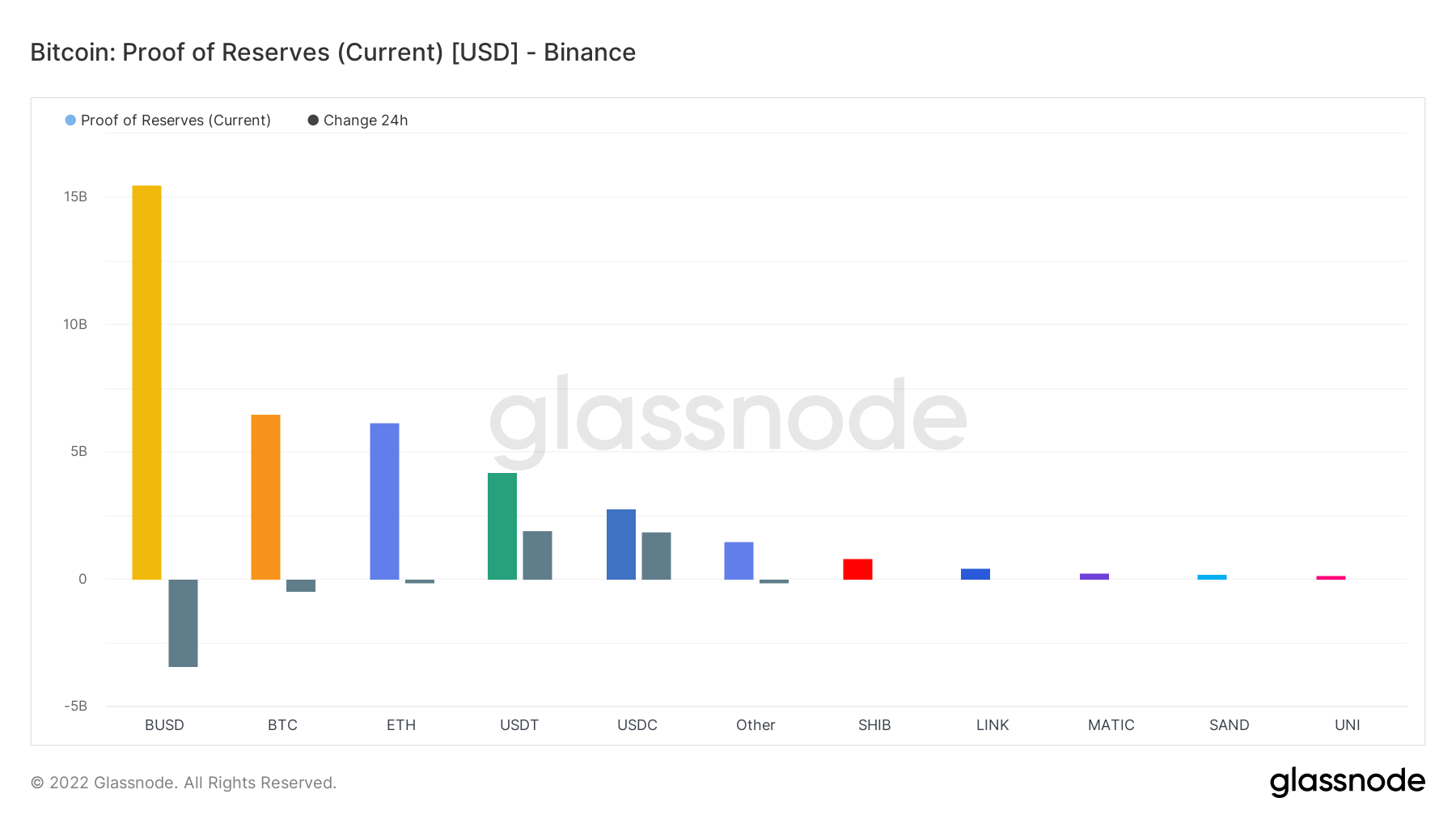This screenshot has height=819, width=1456.
Task: Click the MATIC x-axis label
Action: click(1111, 725)
